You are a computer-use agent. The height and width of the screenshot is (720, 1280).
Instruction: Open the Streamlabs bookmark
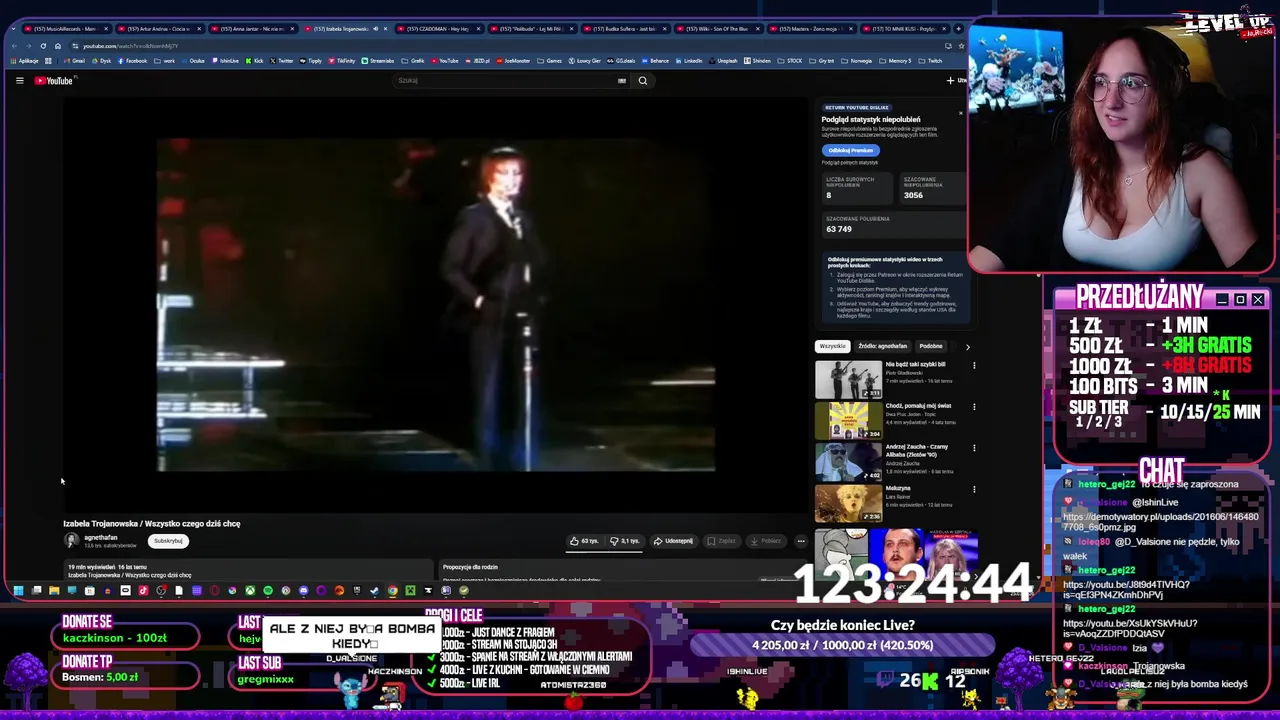pyautogui.click(x=378, y=61)
